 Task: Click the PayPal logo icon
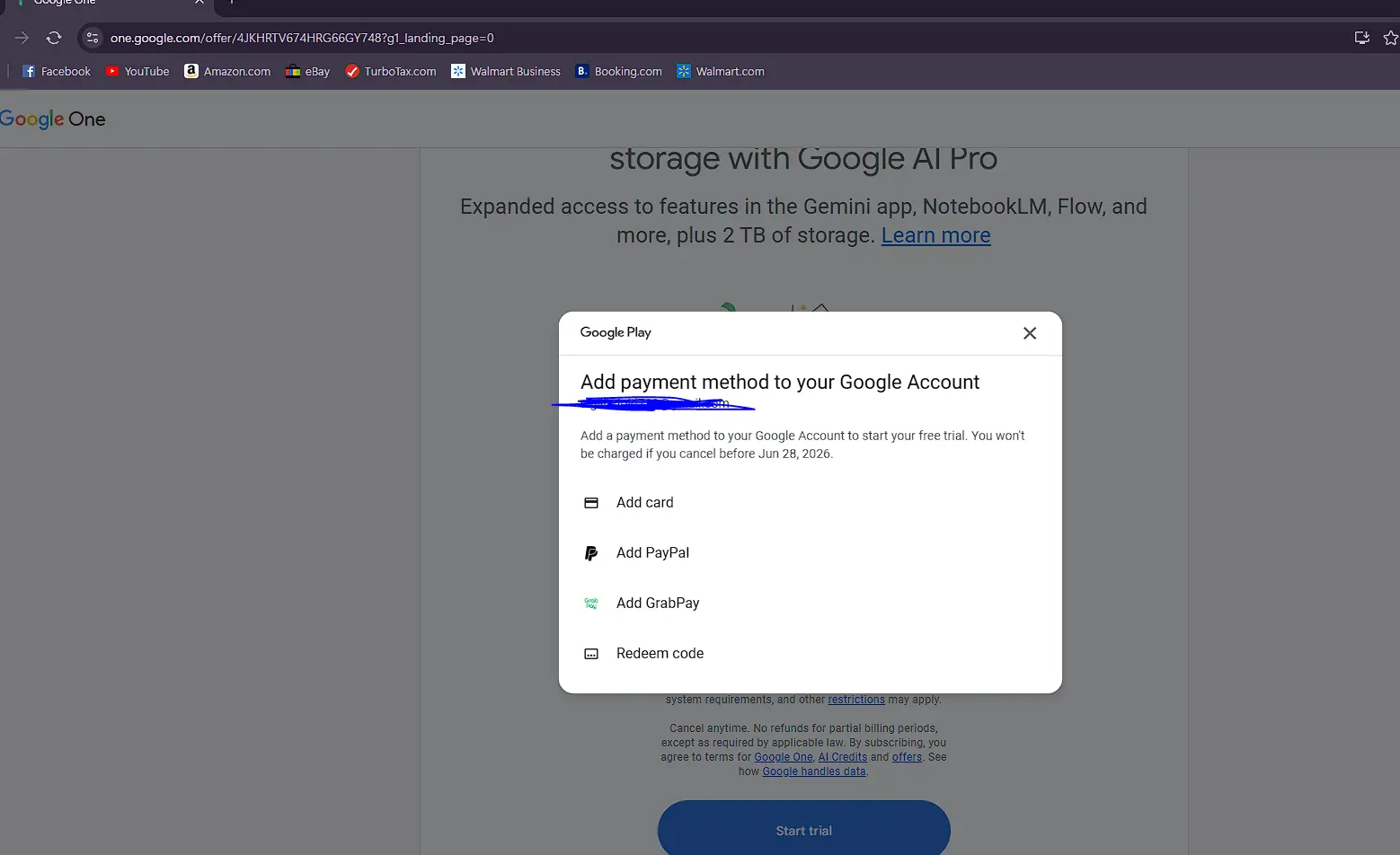pyautogui.click(x=591, y=553)
